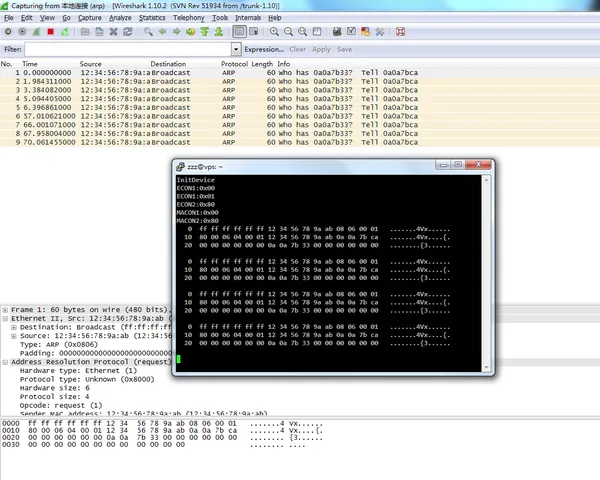Restart the current live capture
This screenshot has width=600, height=480.
click(65, 32)
